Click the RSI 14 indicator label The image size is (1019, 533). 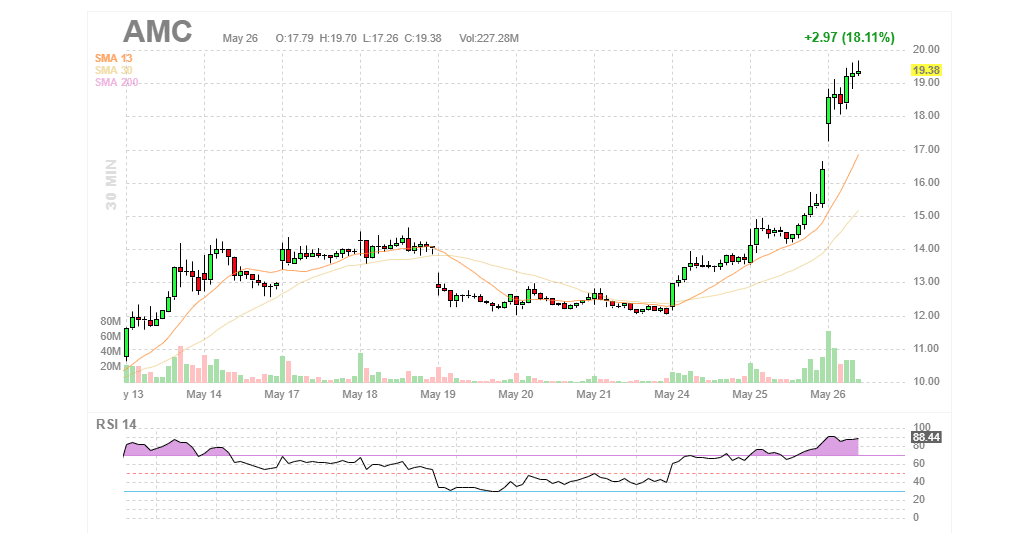click(x=116, y=424)
